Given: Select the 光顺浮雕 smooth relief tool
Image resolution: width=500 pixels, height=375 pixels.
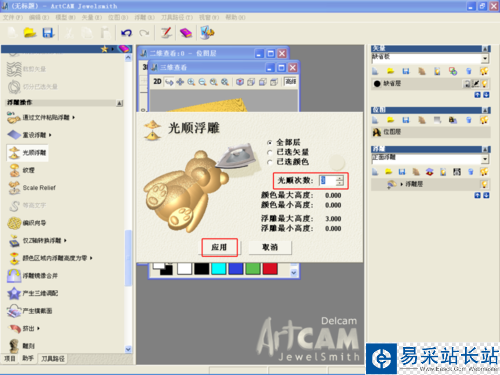Looking at the screenshot, I should click(x=27, y=153).
